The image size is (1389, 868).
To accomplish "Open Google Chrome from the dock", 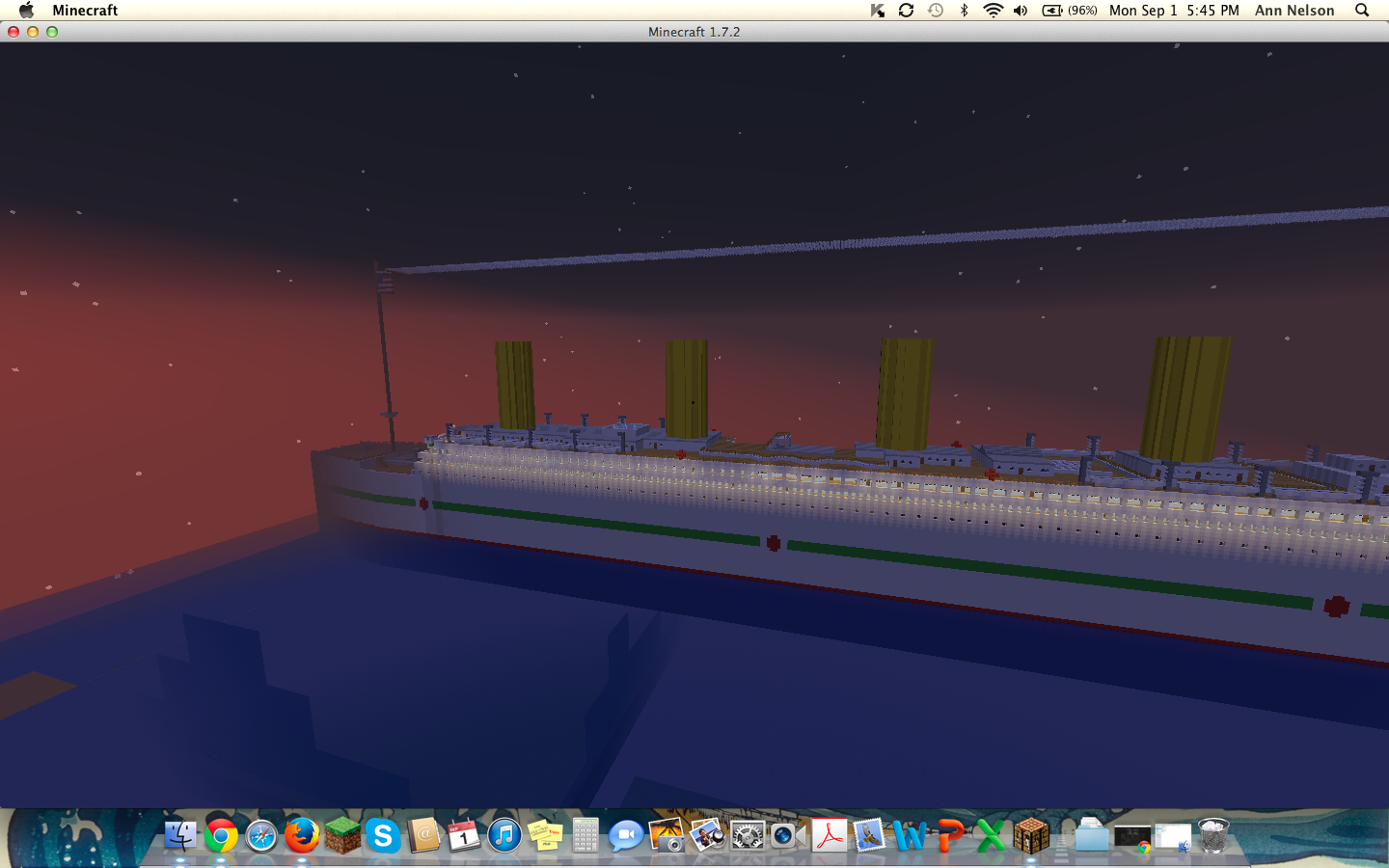I will tap(221, 835).
